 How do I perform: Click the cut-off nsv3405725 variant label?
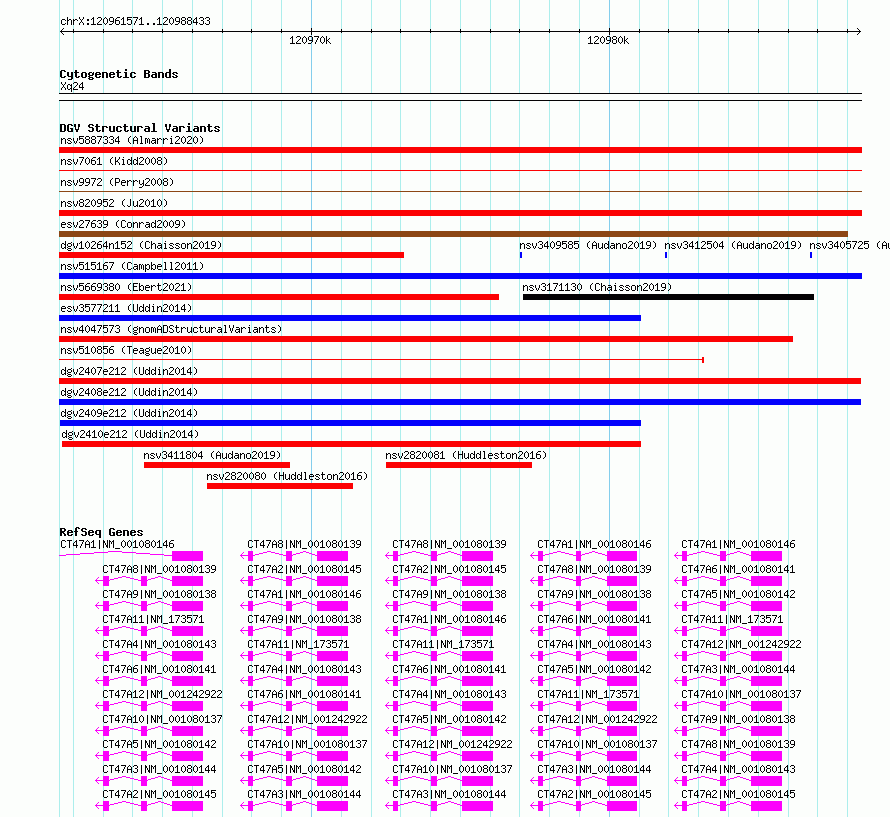tap(849, 245)
